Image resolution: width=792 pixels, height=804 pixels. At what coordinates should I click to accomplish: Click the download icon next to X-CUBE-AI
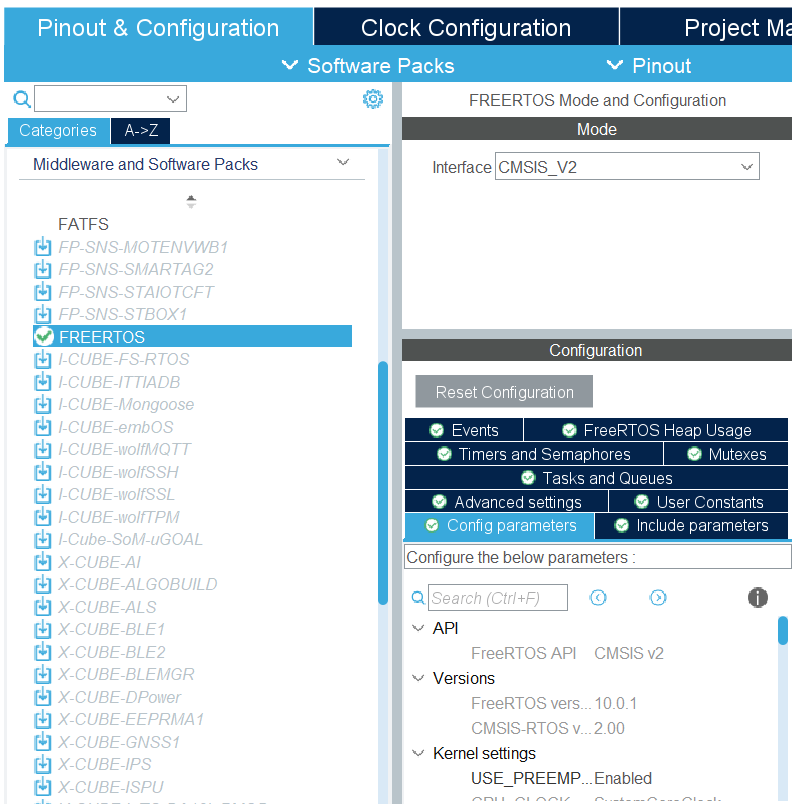[43, 562]
